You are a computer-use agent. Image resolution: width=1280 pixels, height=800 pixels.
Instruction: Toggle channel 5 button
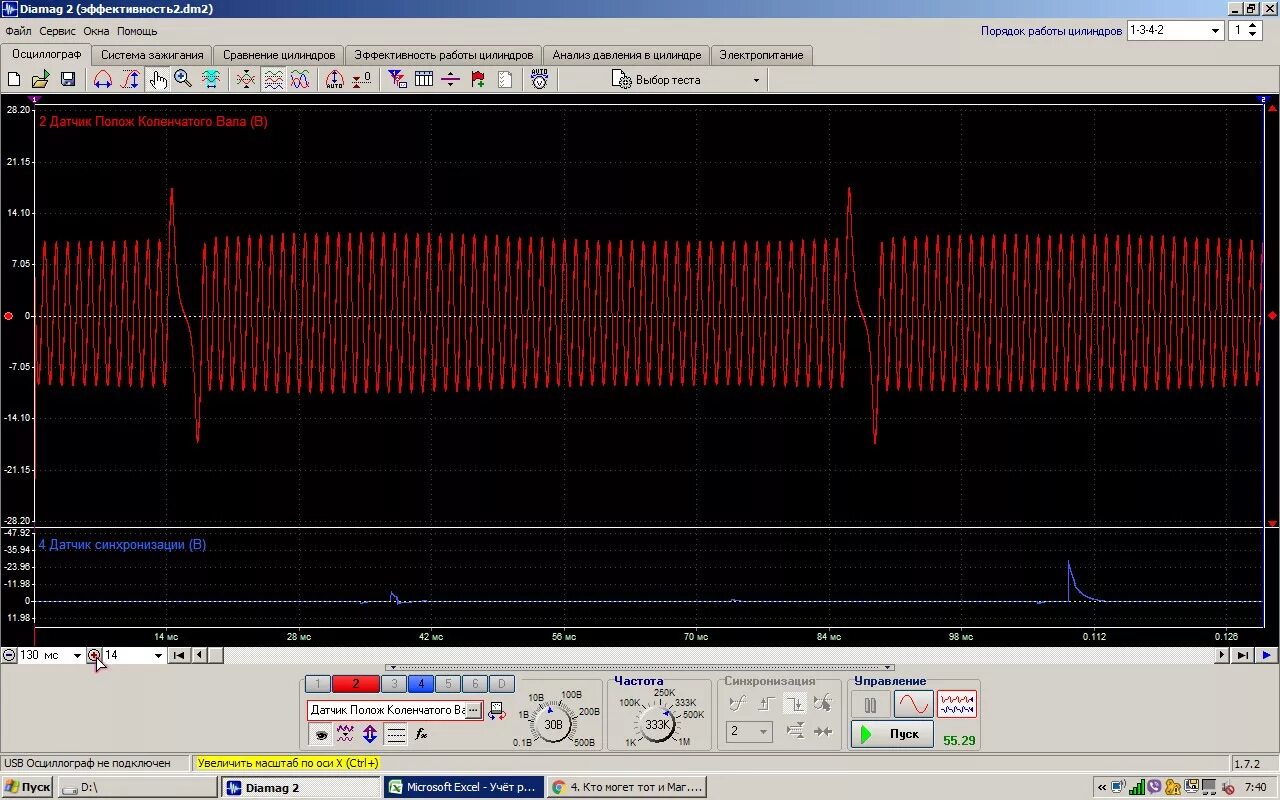click(x=447, y=684)
